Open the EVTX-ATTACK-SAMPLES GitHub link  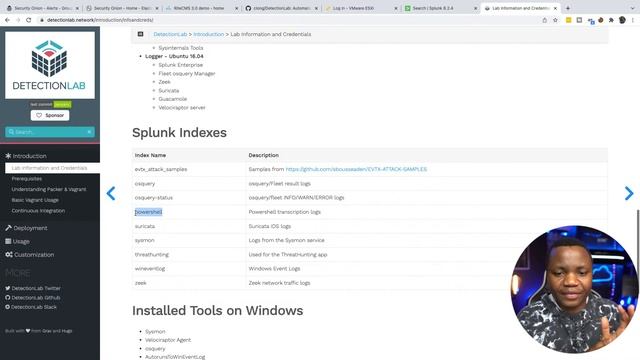click(x=356, y=169)
